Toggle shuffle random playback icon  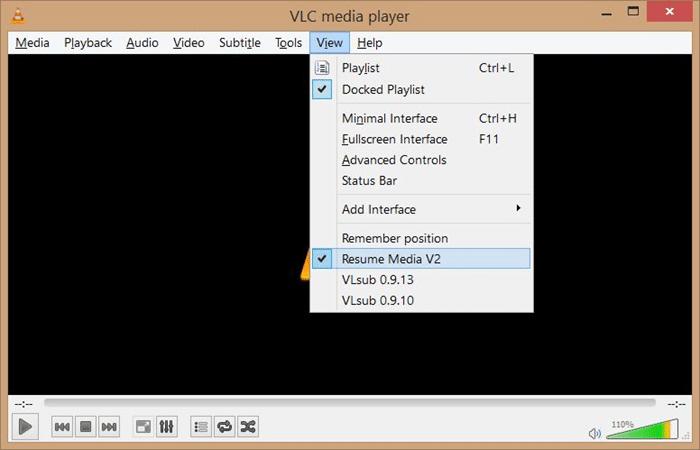click(248, 427)
